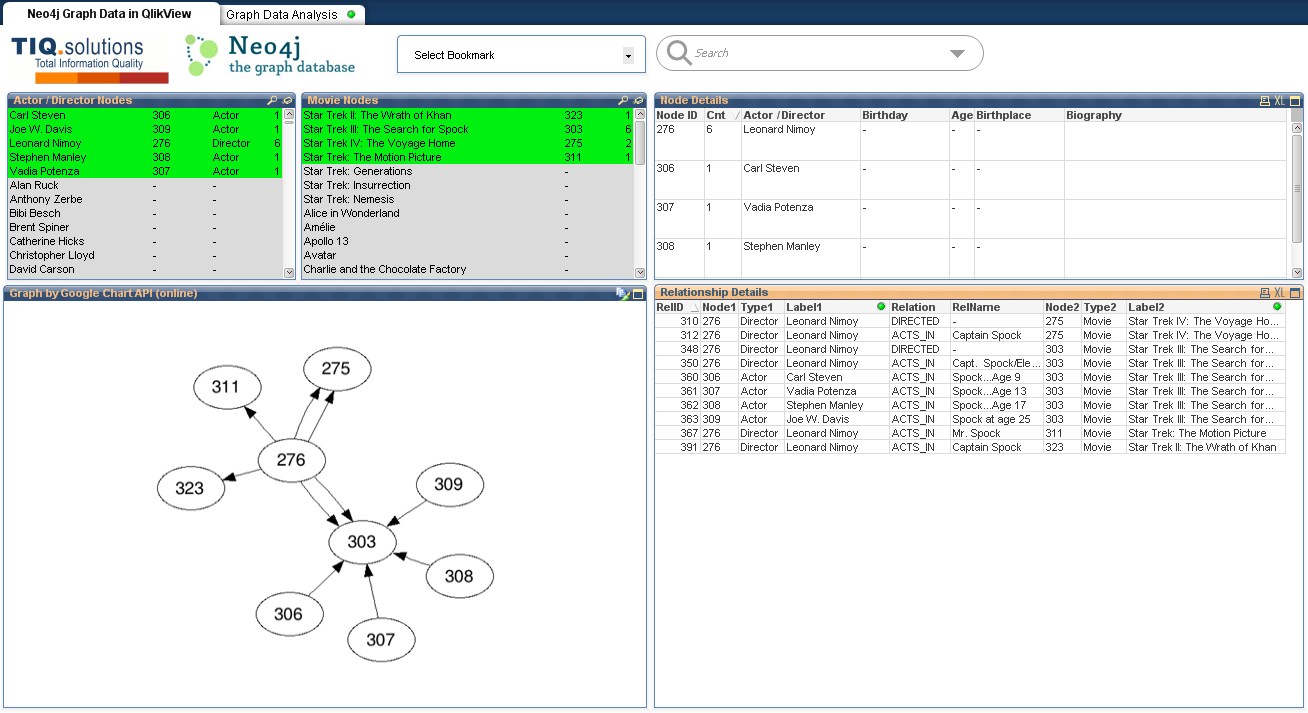Print the Relationship Details table

click(1264, 293)
